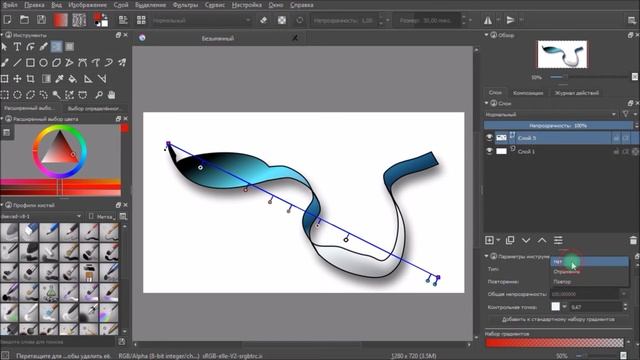
Task: Open the control point color dropdown arrow
Action: (564, 307)
